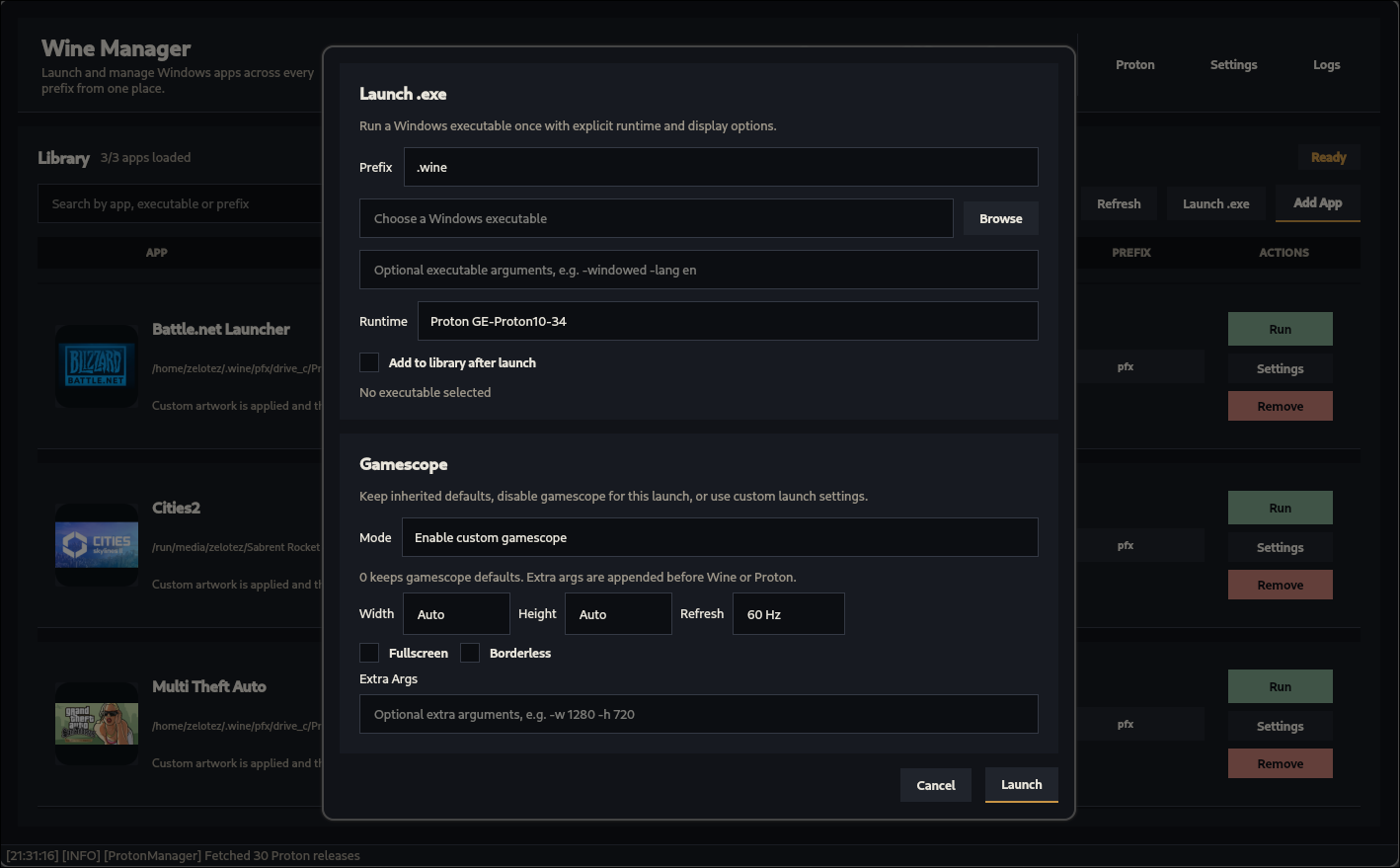Screen dimensions: 1400x868
Task: Click the Cities2 artwork thumbnail
Action: click(97, 545)
